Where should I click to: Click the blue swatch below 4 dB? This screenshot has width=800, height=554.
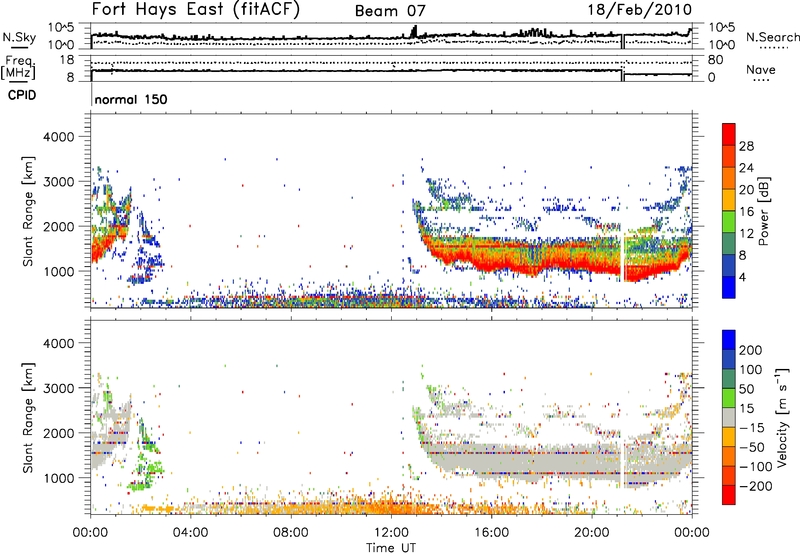(729, 288)
